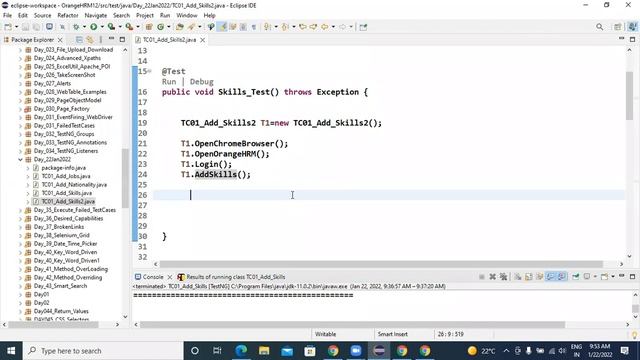
Task: Open Microsoft Edge from taskbar
Action: point(241,351)
